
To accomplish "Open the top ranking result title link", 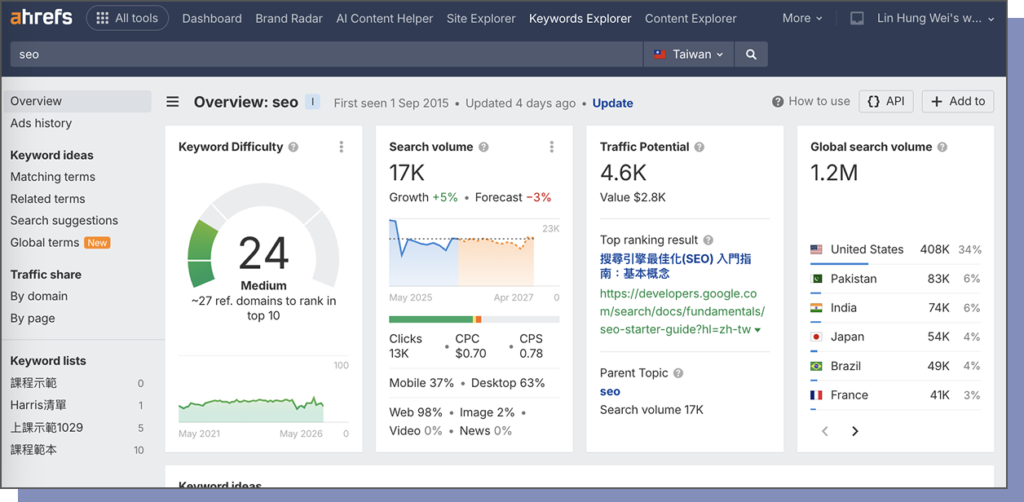I will tap(677, 266).
